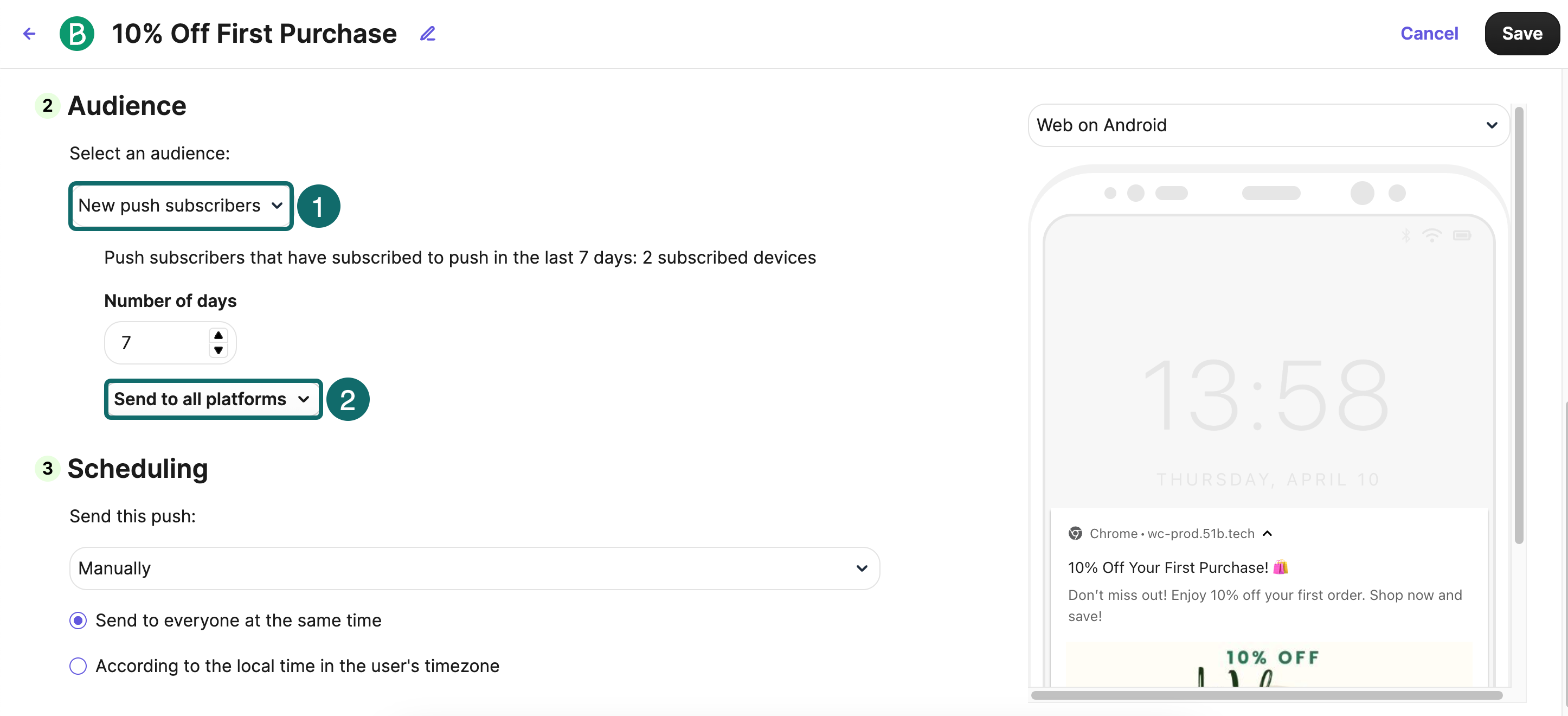The width and height of the screenshot is (1568, 716).
Task: Click the back arrow icon
Action: (x=29, y=34)
